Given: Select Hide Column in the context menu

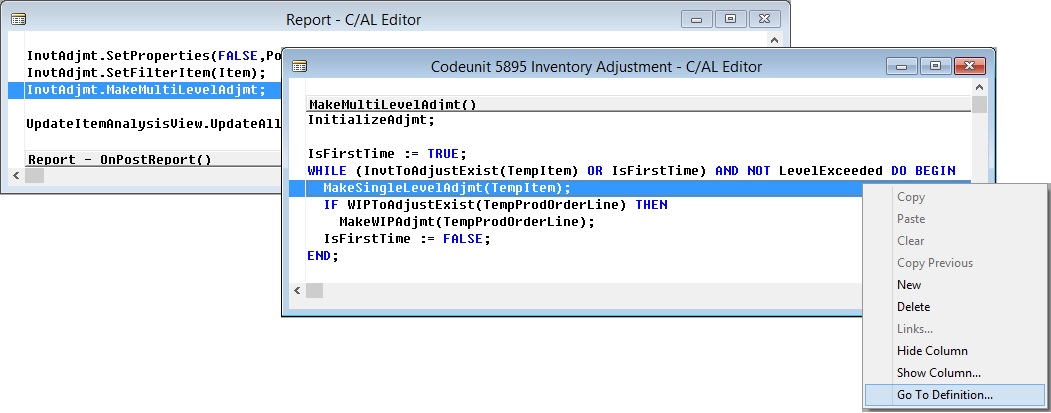Looking at the screenshot, I should (x=931, y=351).
